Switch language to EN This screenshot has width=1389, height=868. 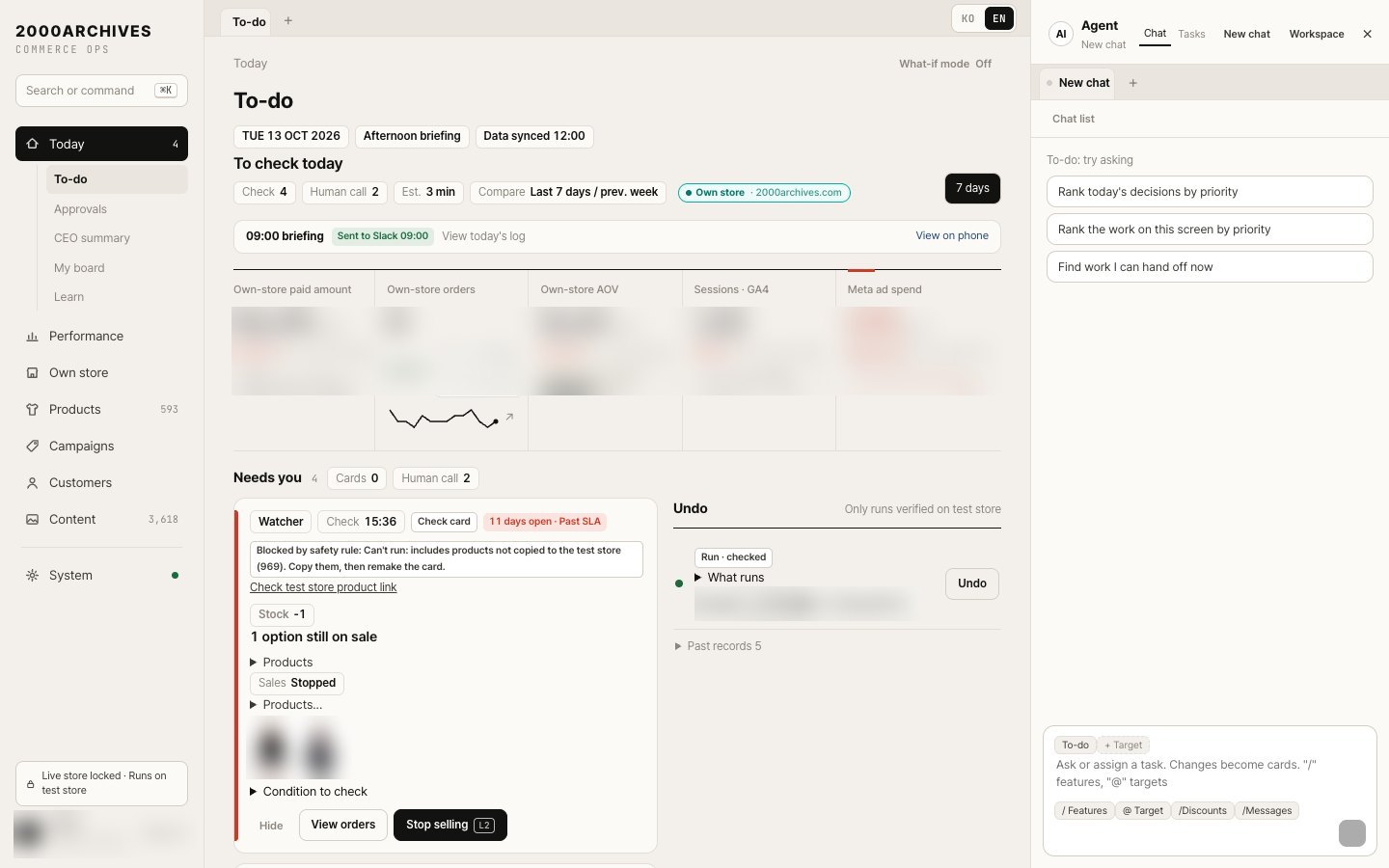(999, 18)
